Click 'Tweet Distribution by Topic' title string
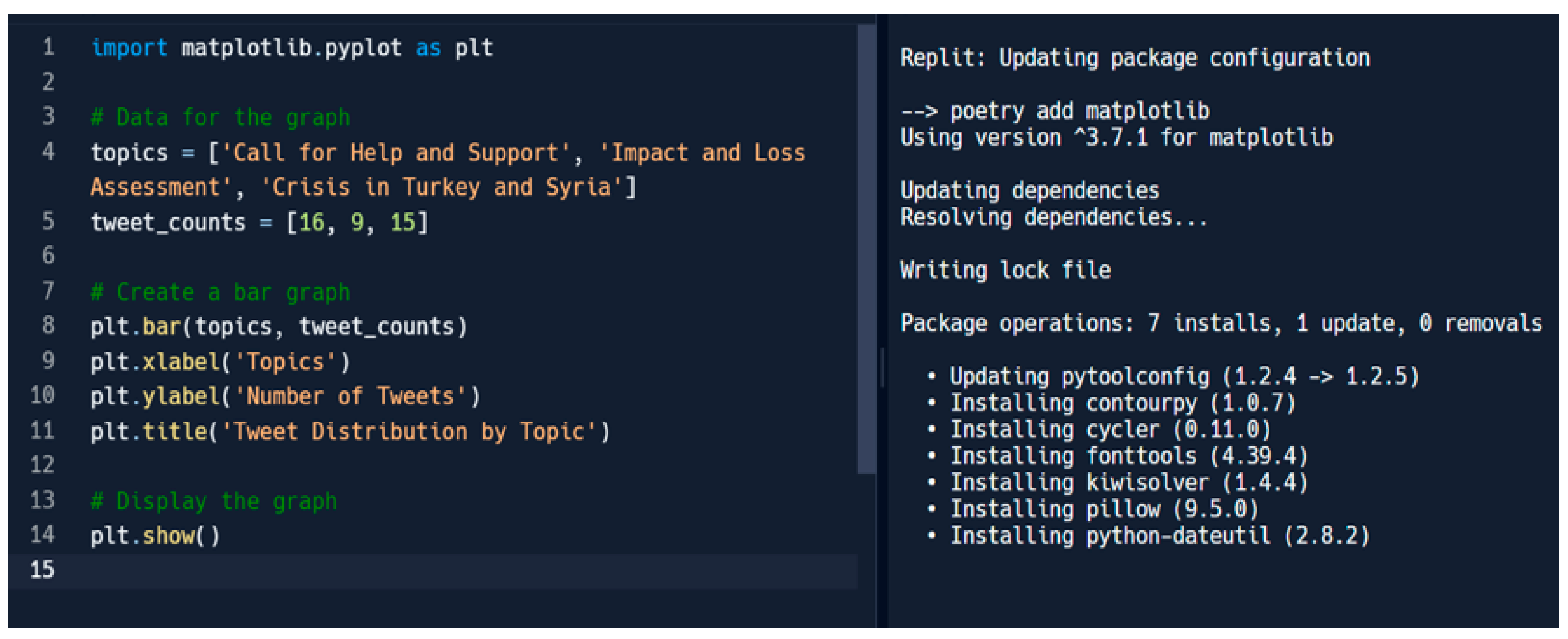This screenshot has width=1568, height=639. click(409, 431)
